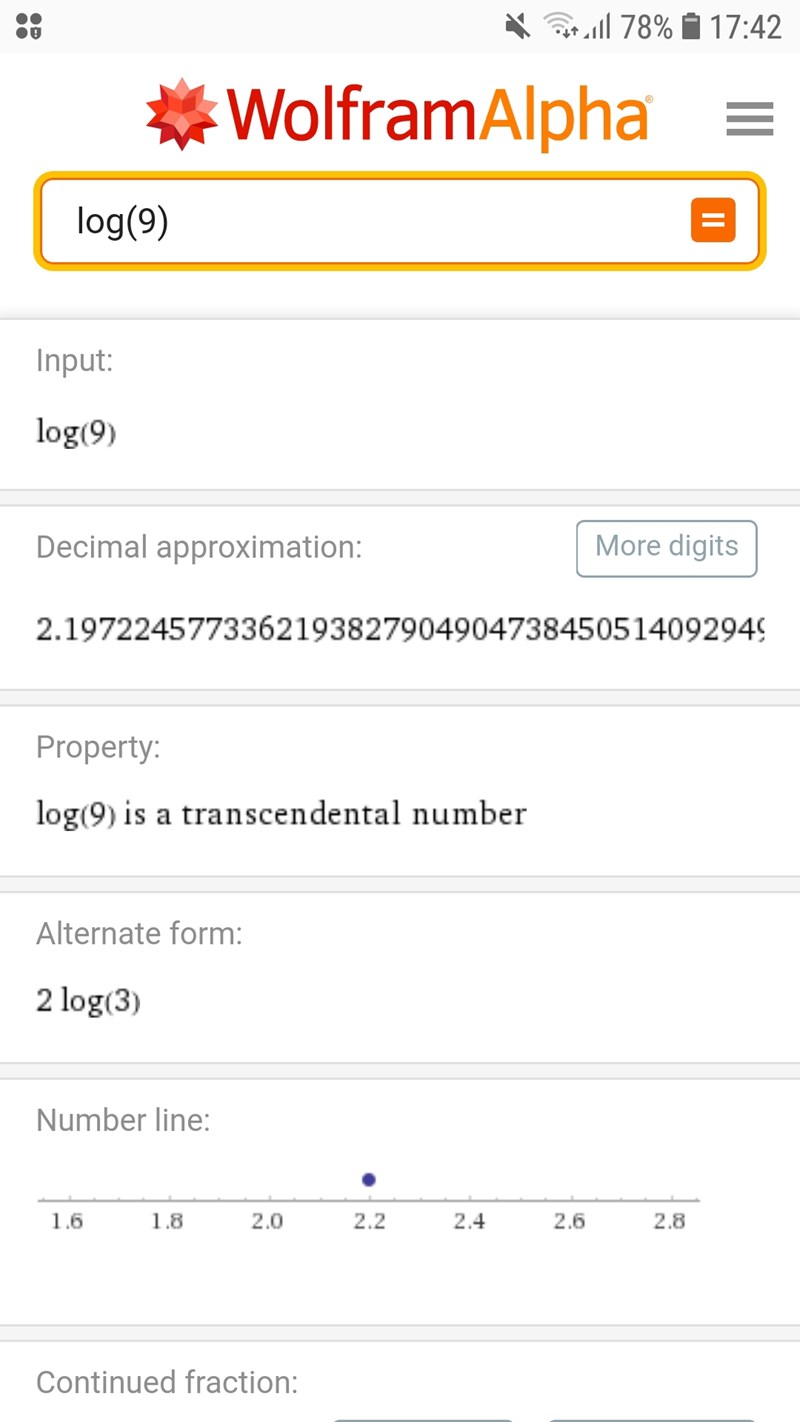Tap the 17:42 clock in status bar
800x1422 pixels.
tap(745, 27)
